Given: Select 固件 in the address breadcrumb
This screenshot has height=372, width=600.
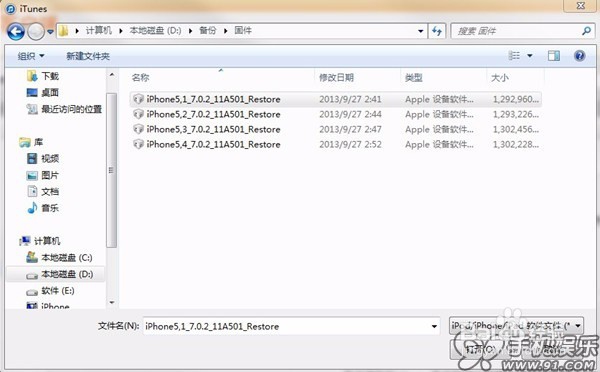Looking at the screenshot, I should tap(243, 31).
